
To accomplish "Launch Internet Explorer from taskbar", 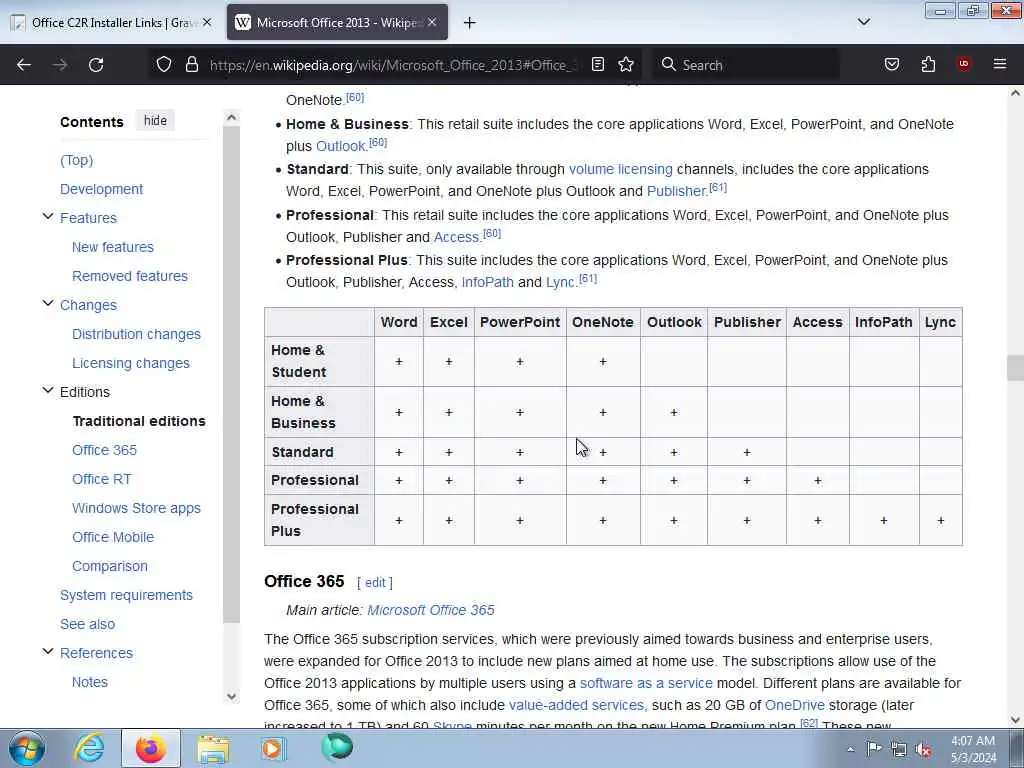I will click(89, 748).
